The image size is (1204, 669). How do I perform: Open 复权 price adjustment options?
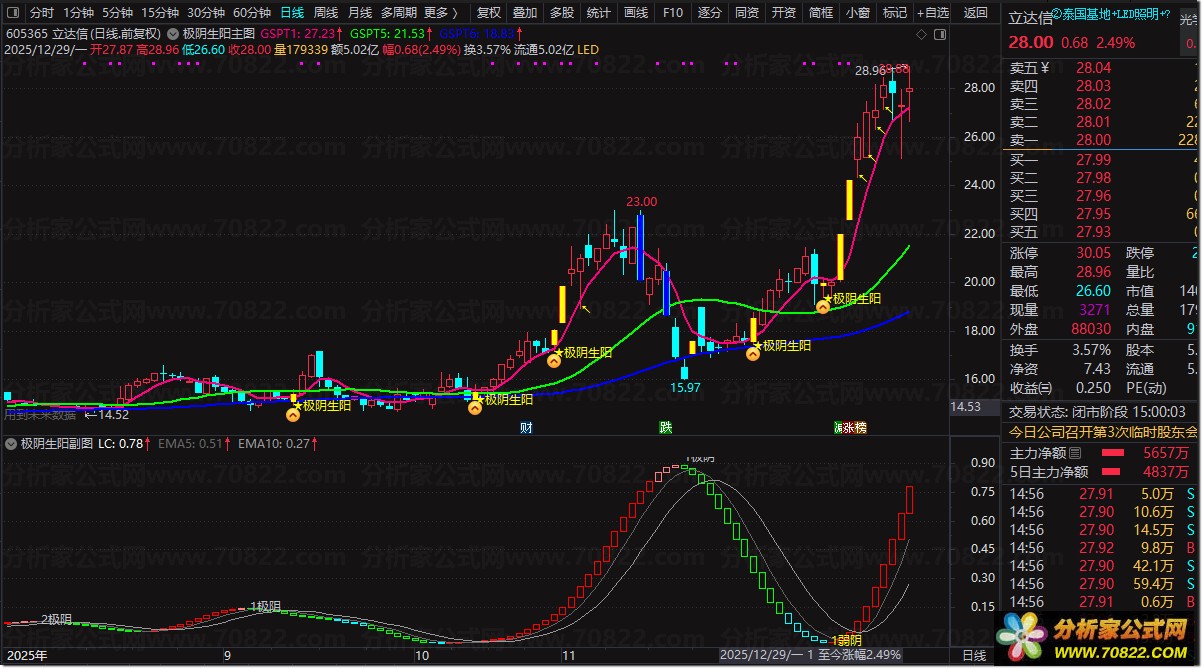pos(489,13)
